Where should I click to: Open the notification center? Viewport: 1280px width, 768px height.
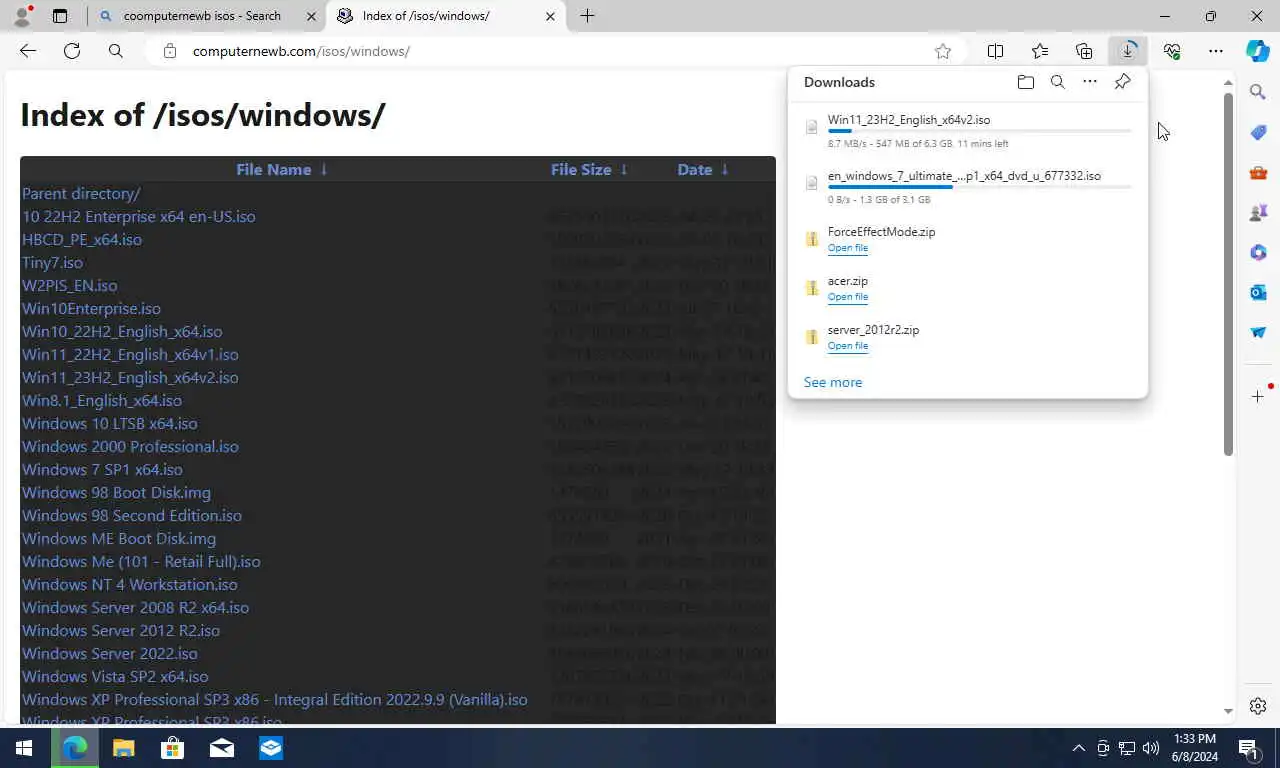pos(1248,748)
